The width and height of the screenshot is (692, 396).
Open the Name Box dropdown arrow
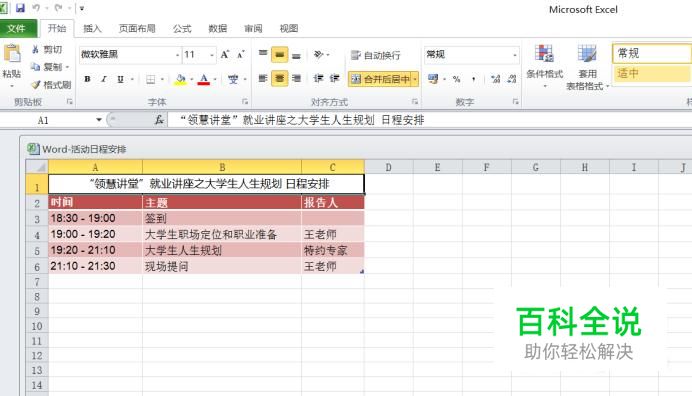[99, 120]
